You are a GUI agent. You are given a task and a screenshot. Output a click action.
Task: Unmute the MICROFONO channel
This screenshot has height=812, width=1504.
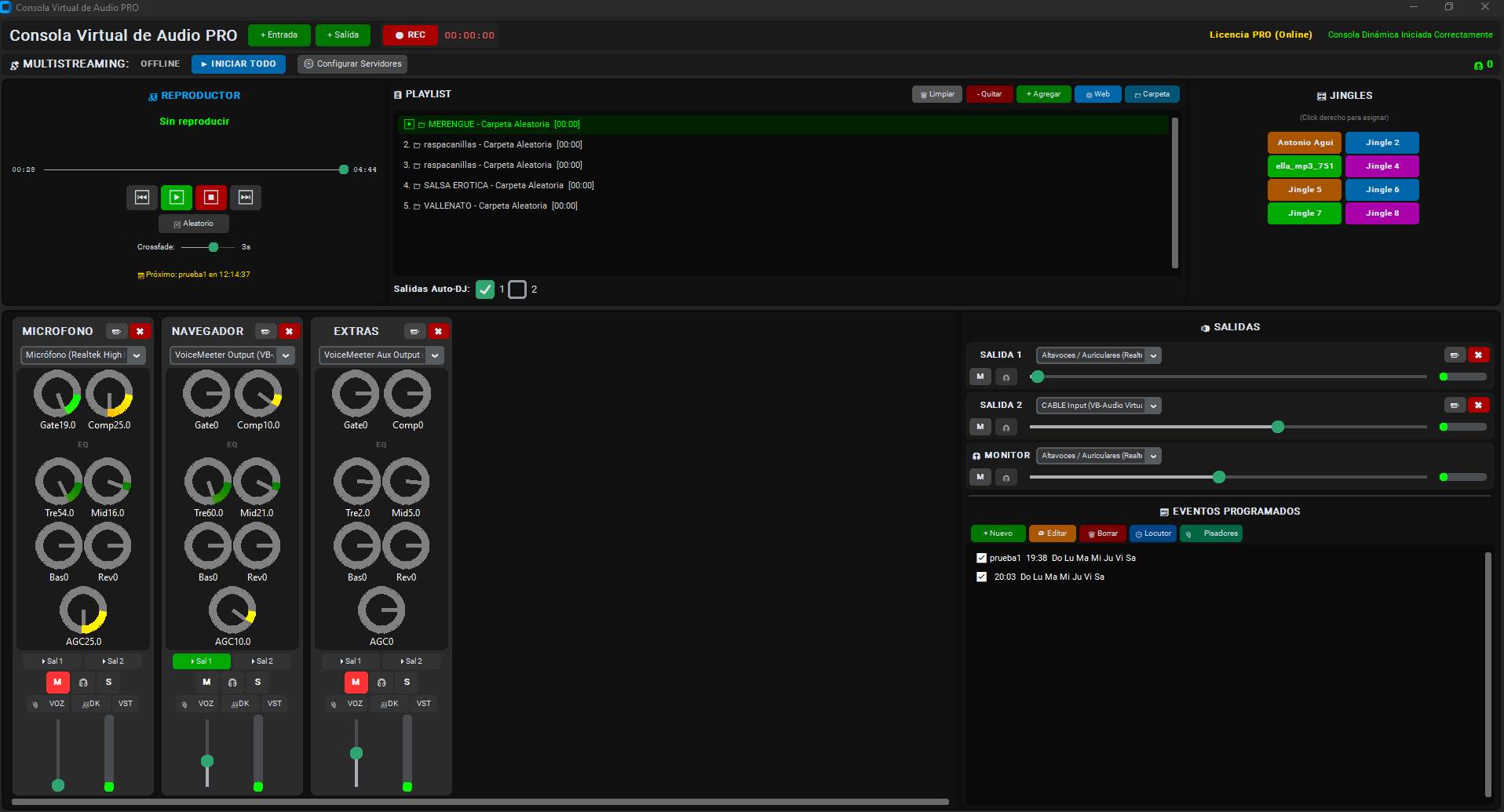tap(57, 683)
